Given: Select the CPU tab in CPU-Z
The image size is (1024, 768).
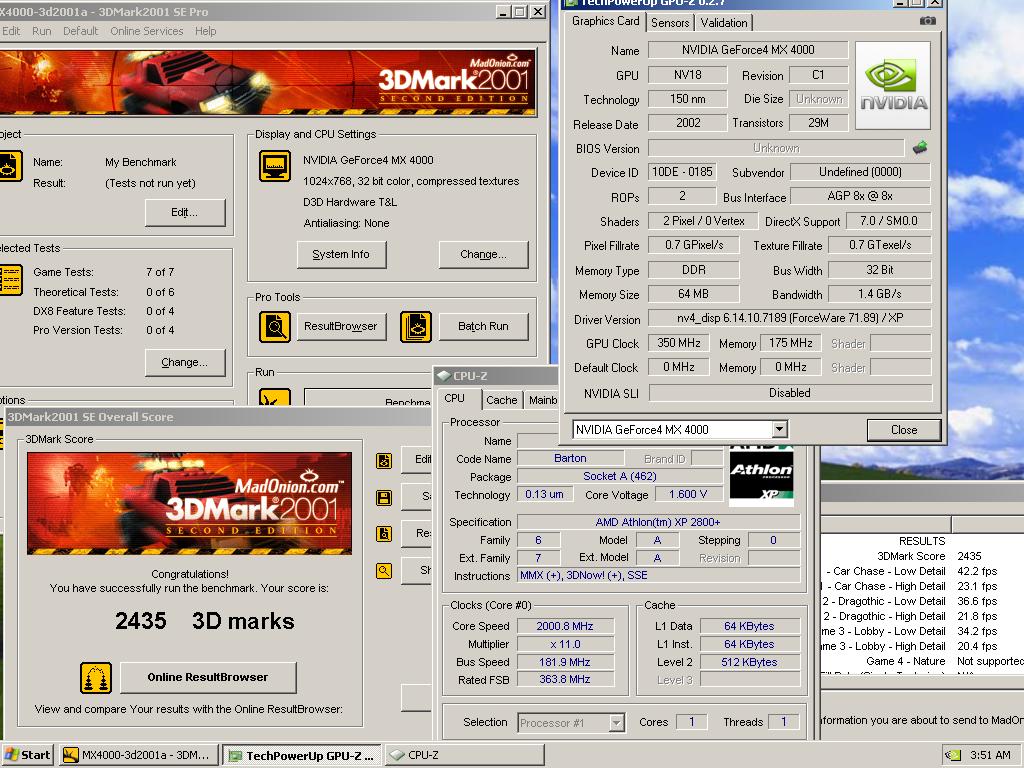Looking at the screenshot, I should pos(455,398).
